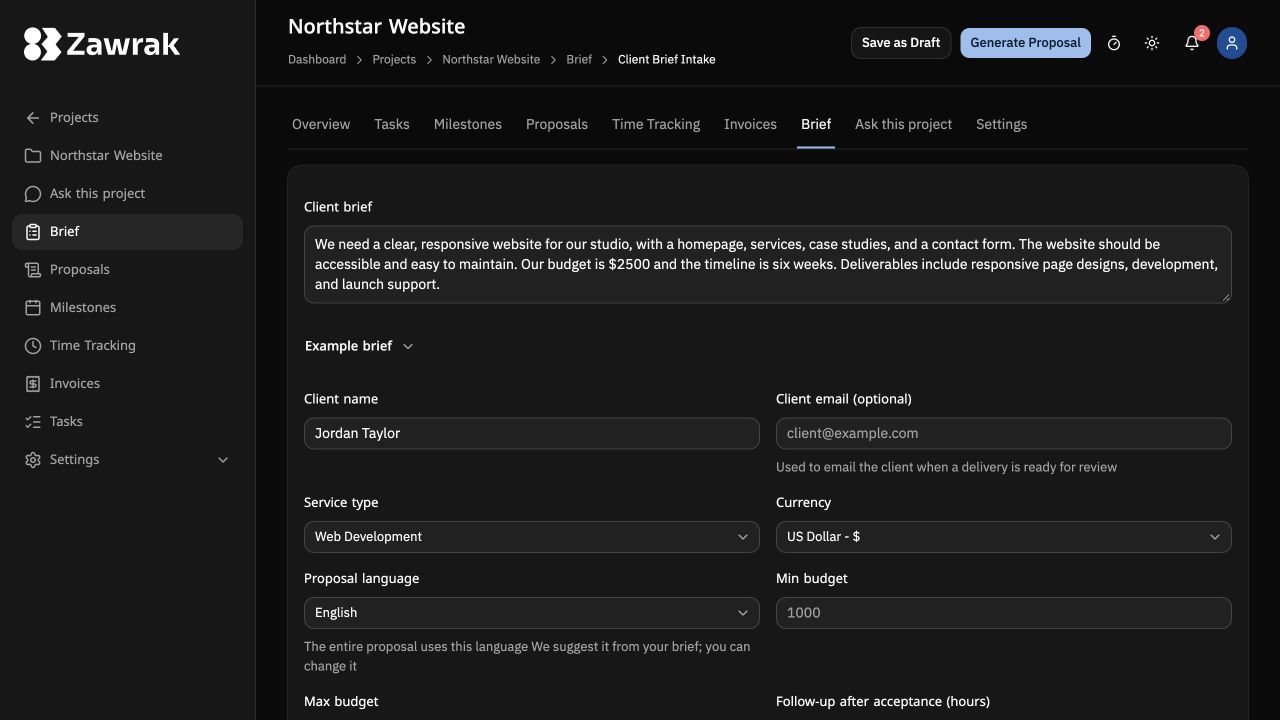The width and height of the screenshot is (1280, 720).
Task: Open the Service type dropdown
Action: [x=532, y=537]
